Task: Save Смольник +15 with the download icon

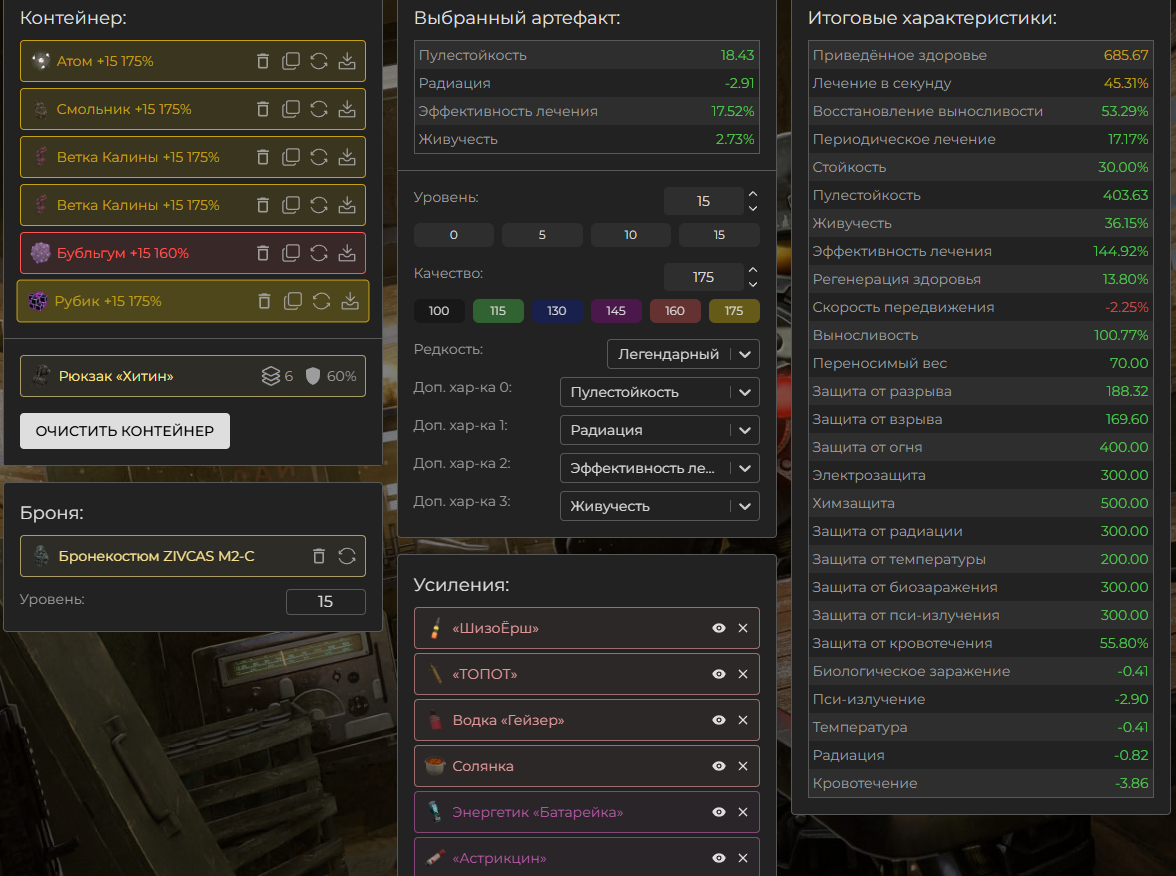Action: click(x=347, y=110)
